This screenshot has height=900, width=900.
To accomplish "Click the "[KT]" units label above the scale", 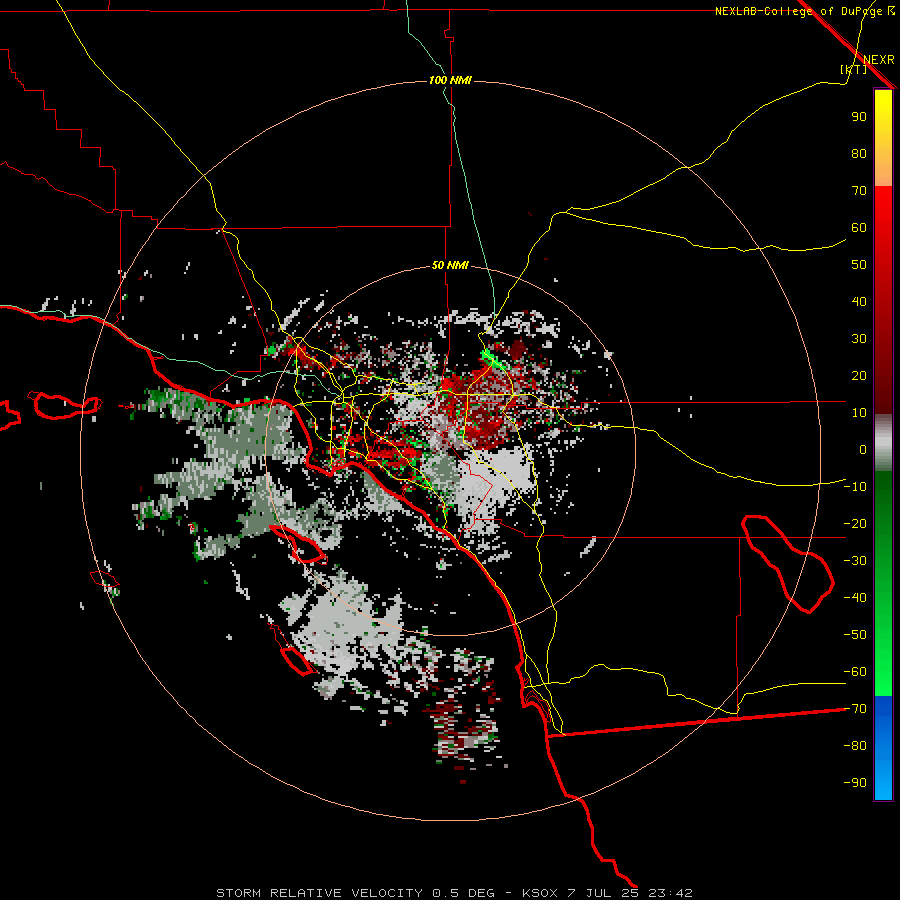I will point(853,69).
